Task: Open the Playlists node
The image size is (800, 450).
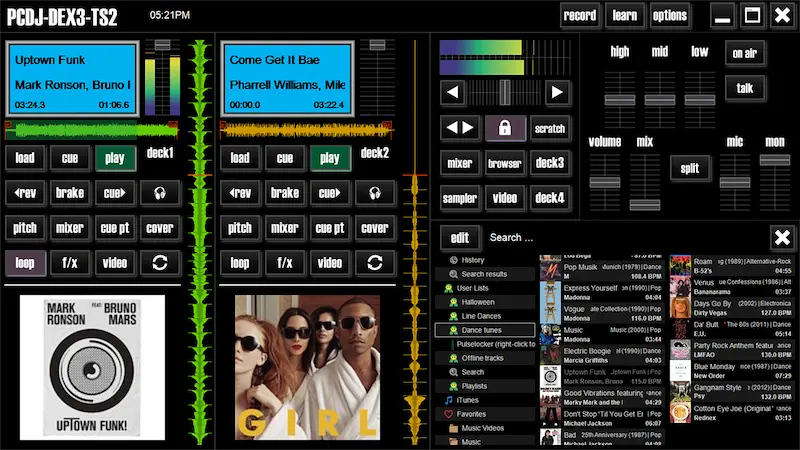Action: click(x=474, y=386)
